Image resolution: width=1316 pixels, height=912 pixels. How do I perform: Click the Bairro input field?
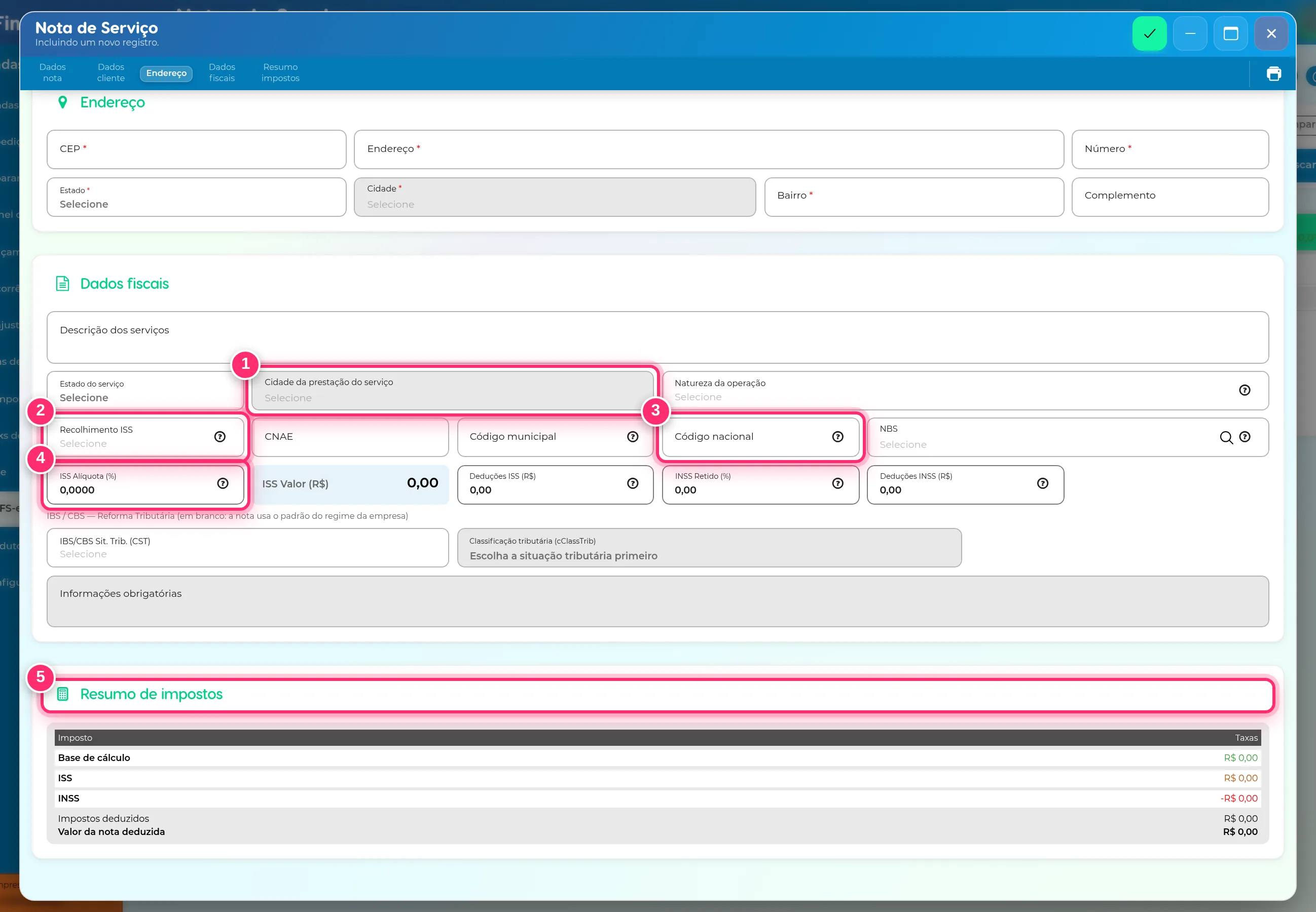point(914,197)
